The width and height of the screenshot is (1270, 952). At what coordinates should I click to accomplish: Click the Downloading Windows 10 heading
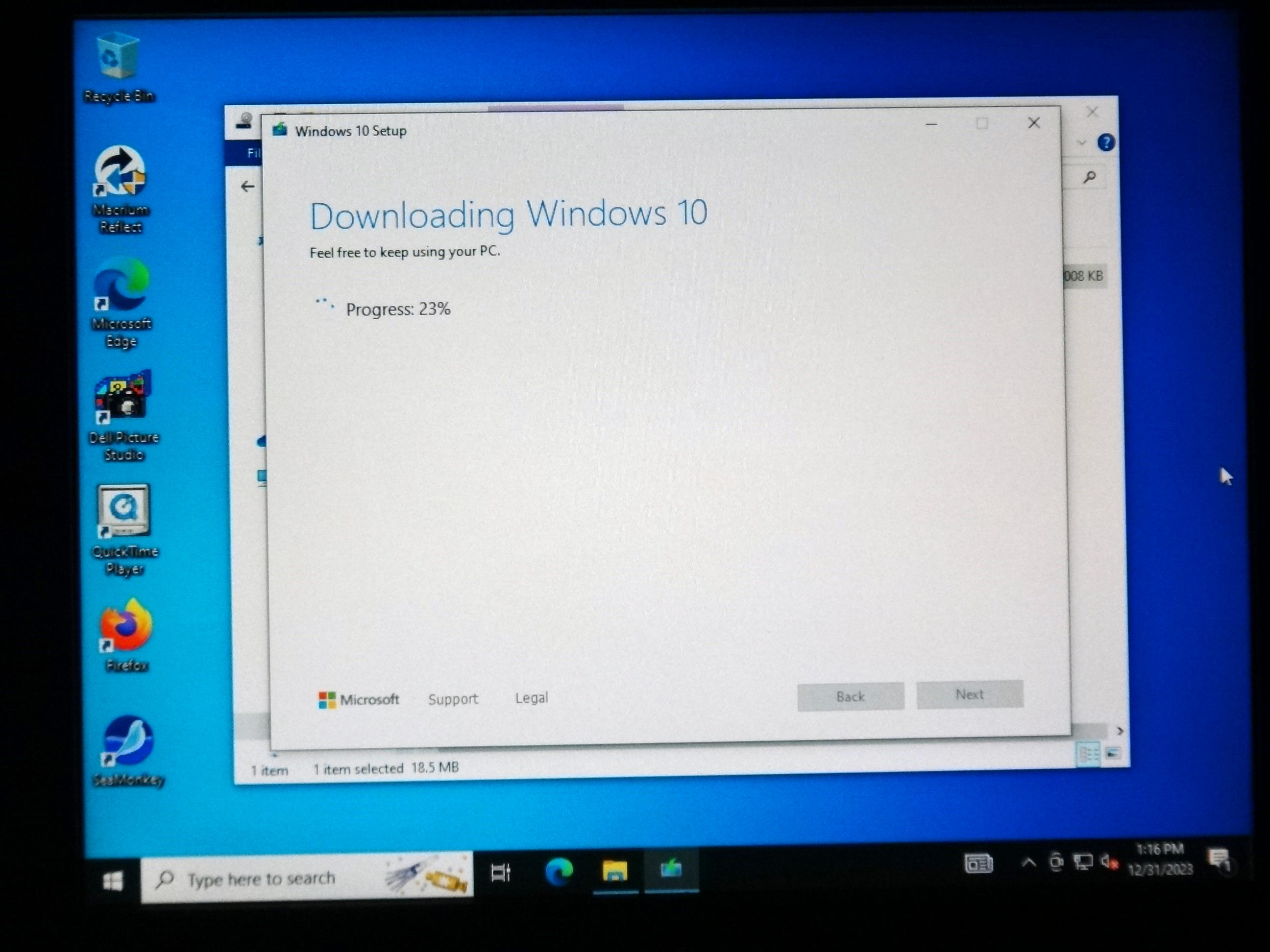pyautogui.click(x=509, y=214)
